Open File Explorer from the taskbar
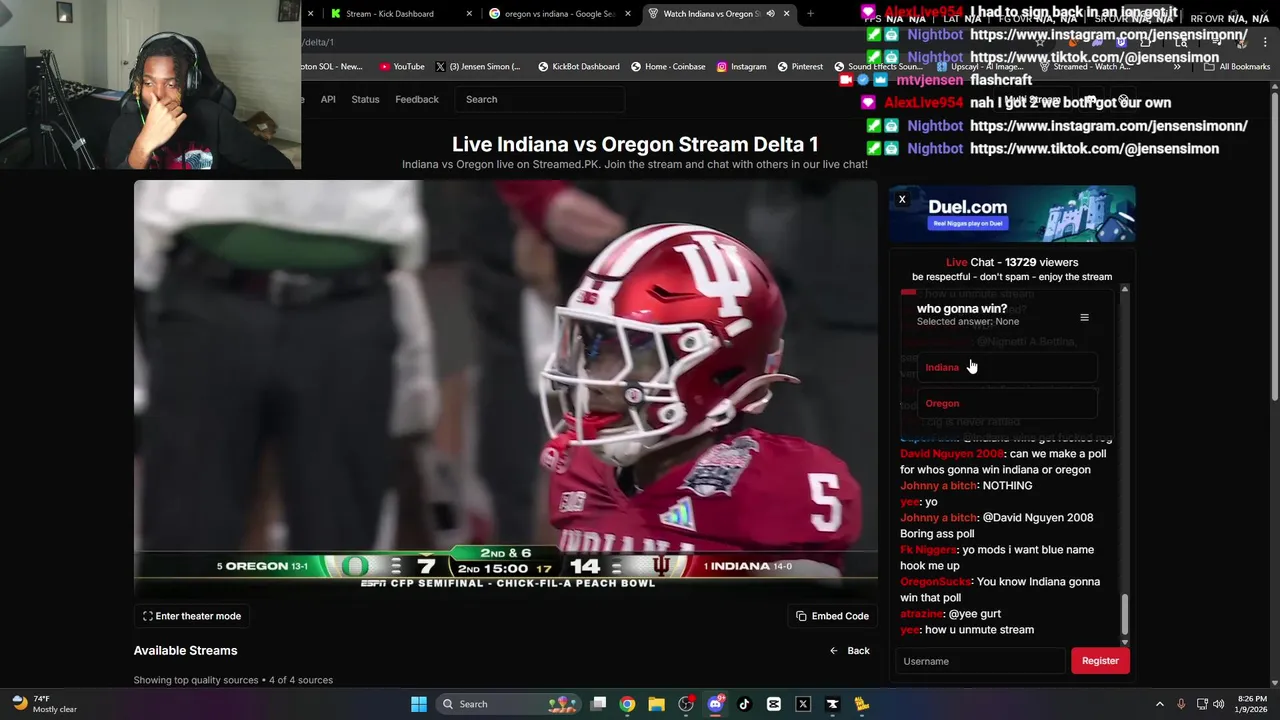The height and width of the screenshot is (720, 1280). (656, 704)
